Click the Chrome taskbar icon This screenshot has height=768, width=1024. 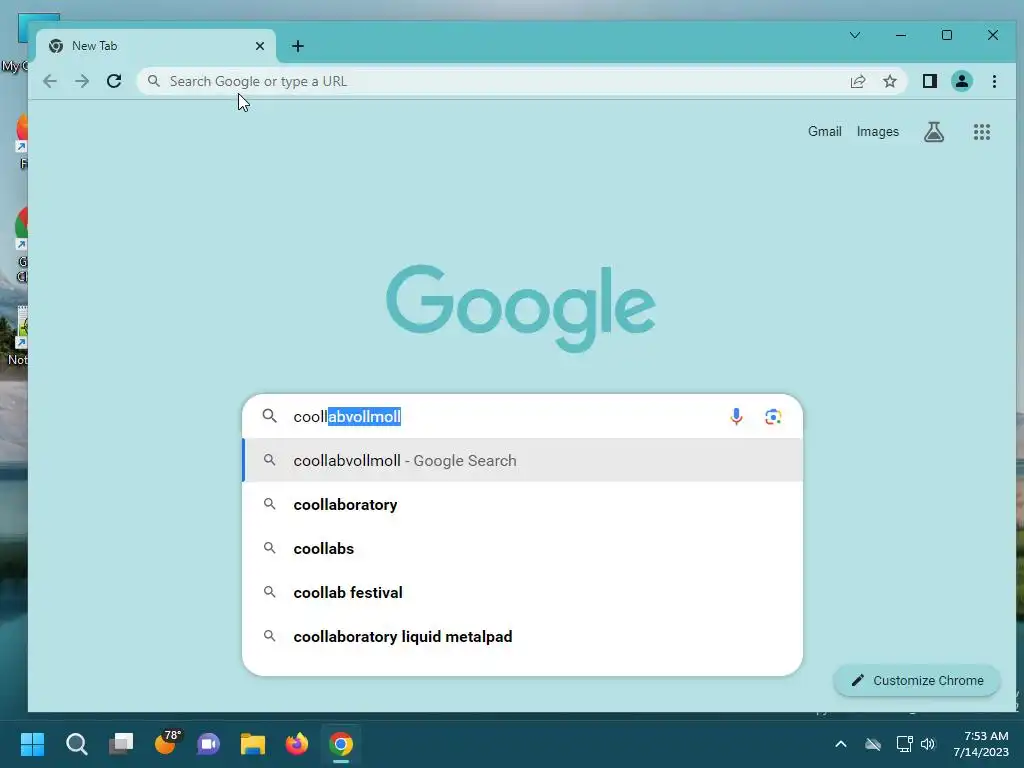coord(341,744)
